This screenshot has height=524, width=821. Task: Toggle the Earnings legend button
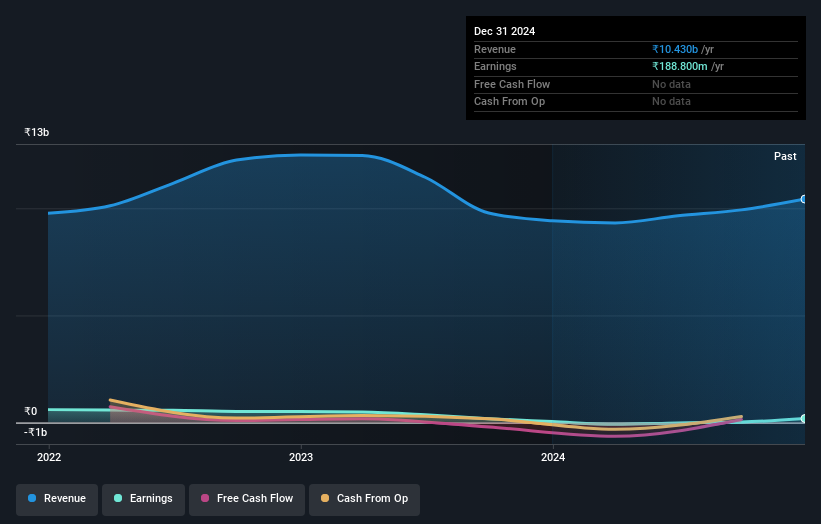pyautogui.click(x=143, y=499)
